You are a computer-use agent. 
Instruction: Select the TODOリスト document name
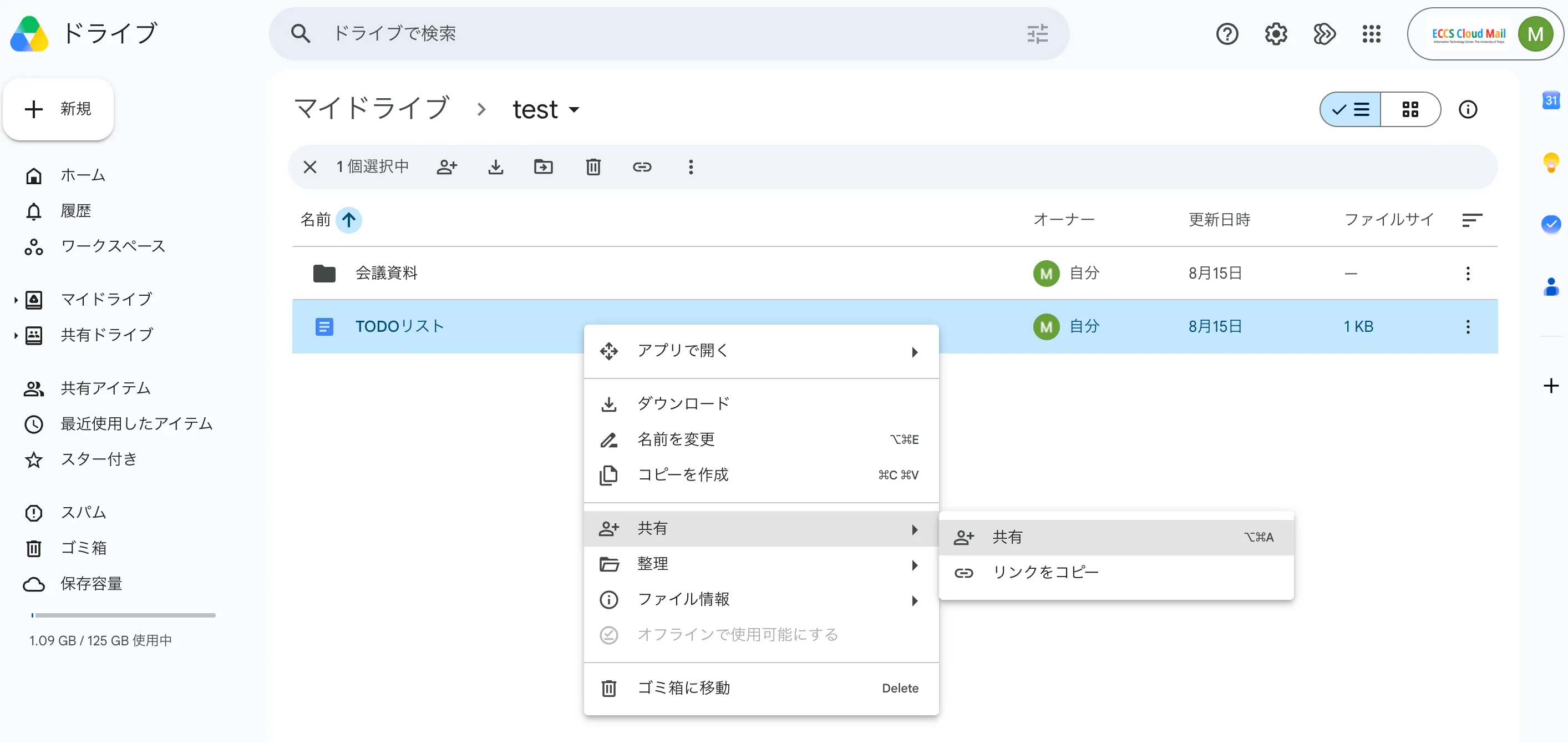tap(400, 327)
